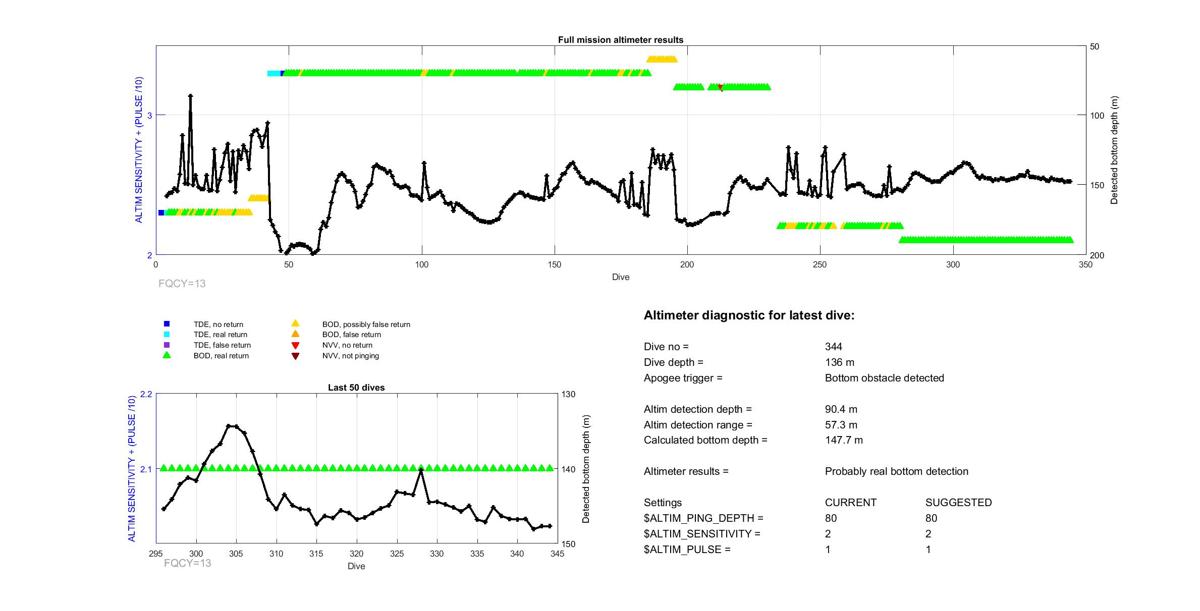Click tick "350" on the Full mission dive axis

point(1086,265)
